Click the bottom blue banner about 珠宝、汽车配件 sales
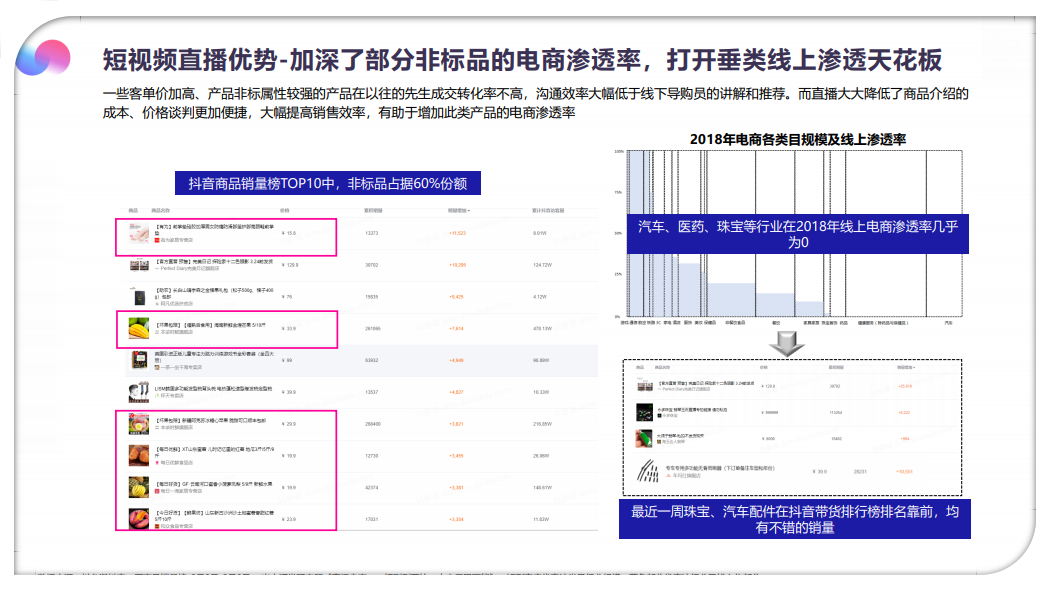 point(794,519)
